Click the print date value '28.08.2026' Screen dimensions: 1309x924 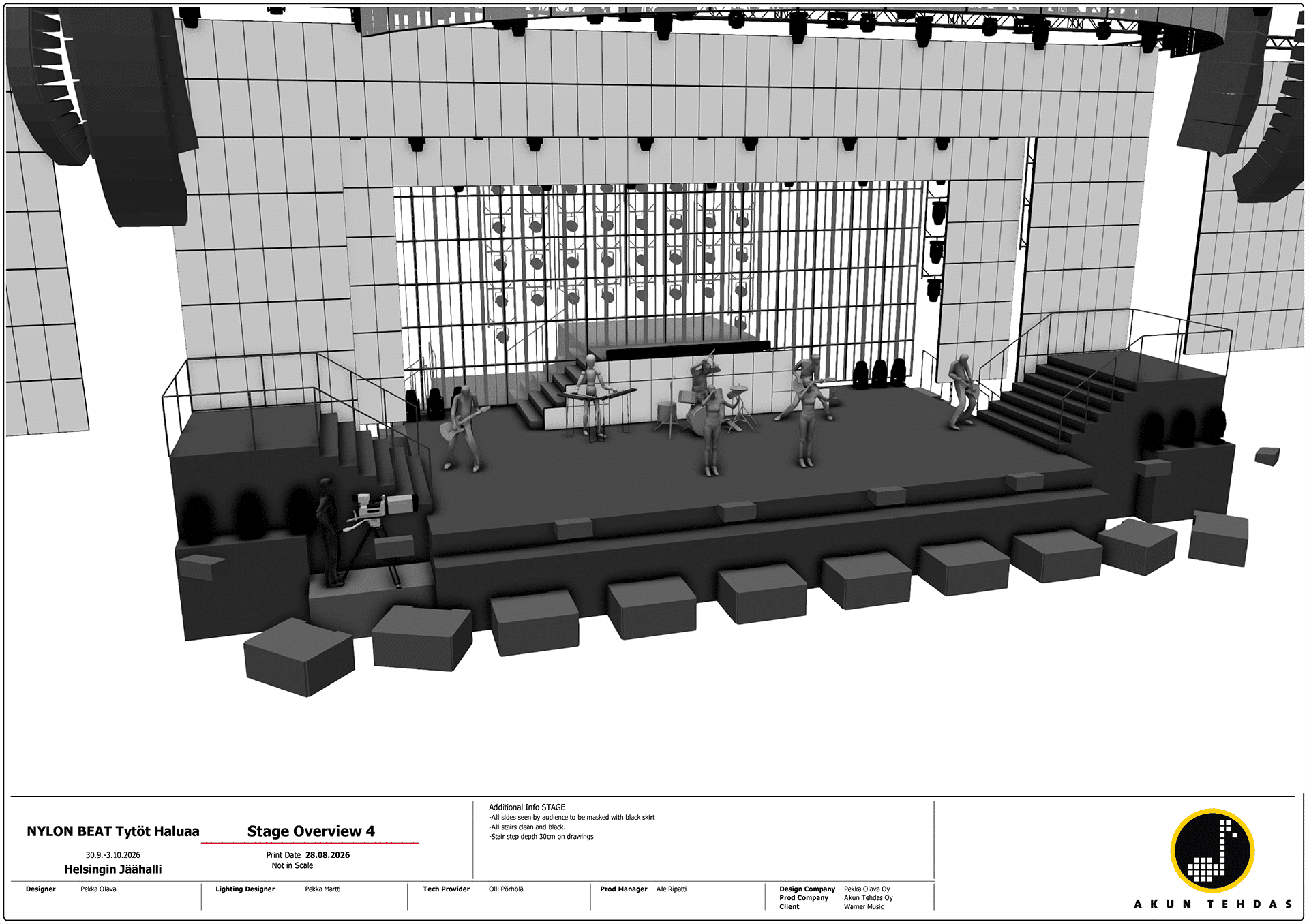point(327,855)
